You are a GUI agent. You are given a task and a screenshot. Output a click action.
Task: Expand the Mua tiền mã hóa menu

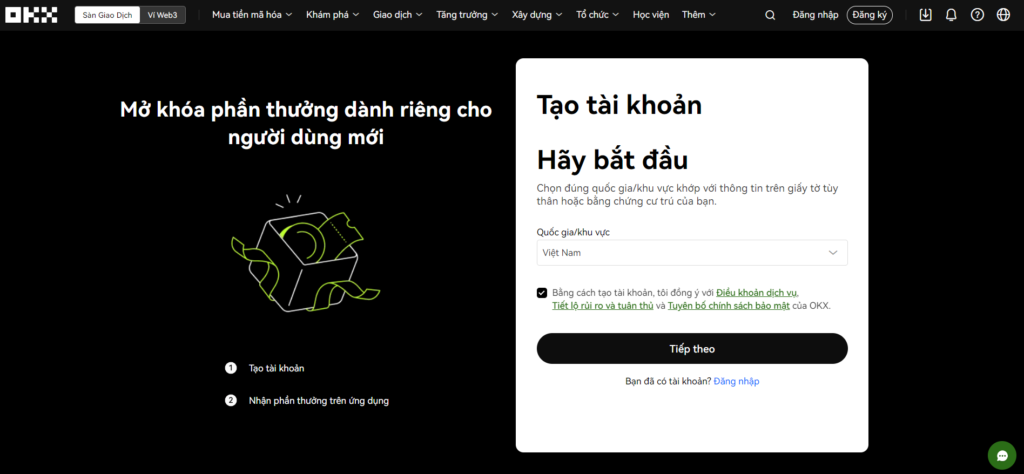pyautogui.click(x=251, y=15)
